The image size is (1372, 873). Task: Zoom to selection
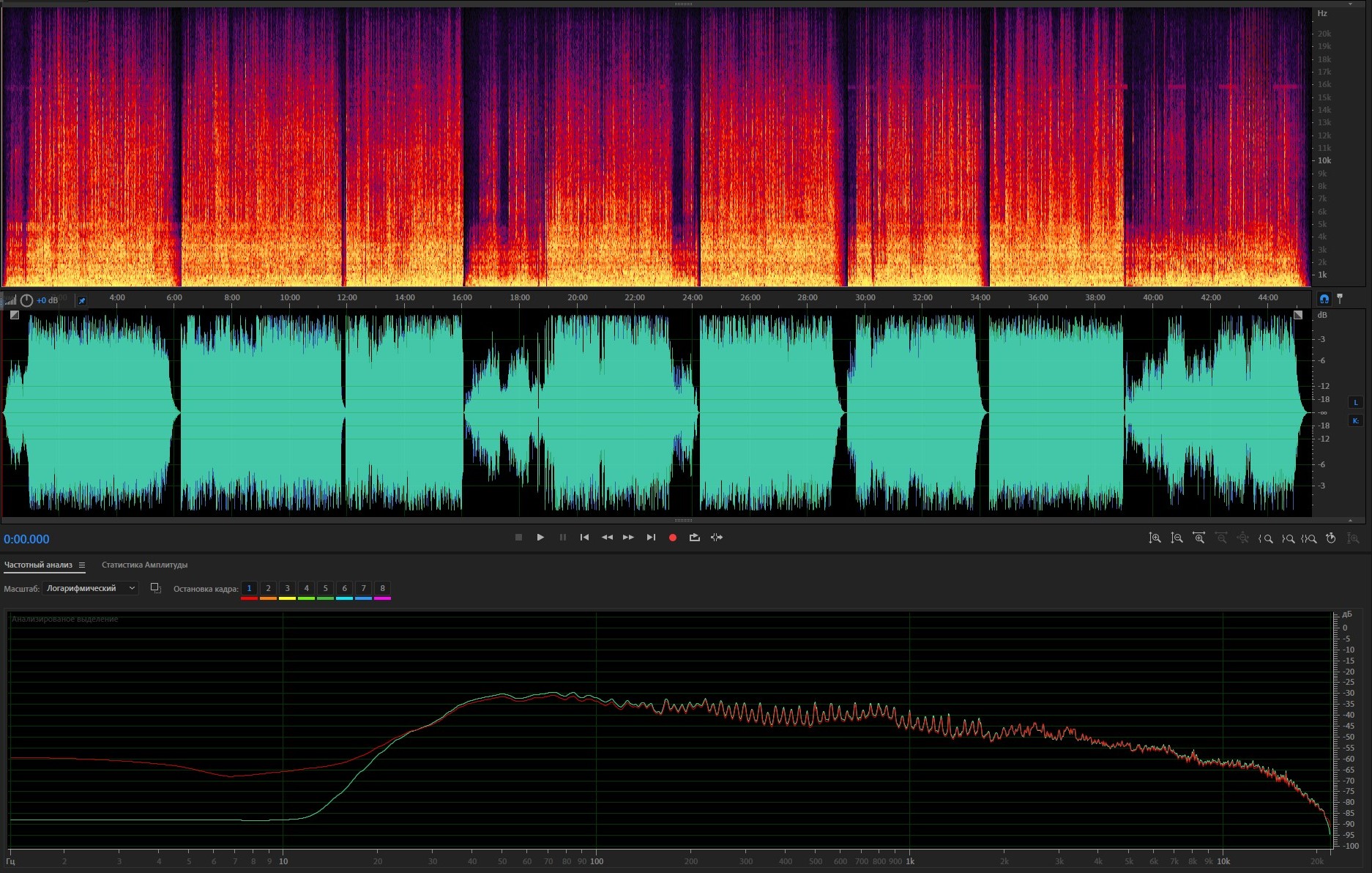coord(1309,538)
